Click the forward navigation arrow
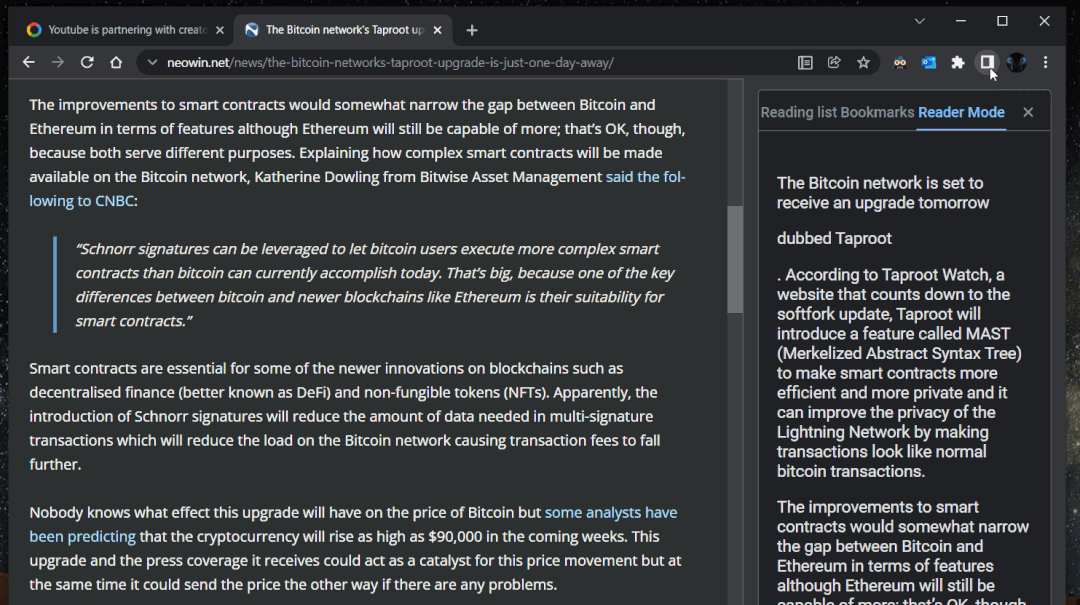1080x605 pixels. (x=57, y=62)
